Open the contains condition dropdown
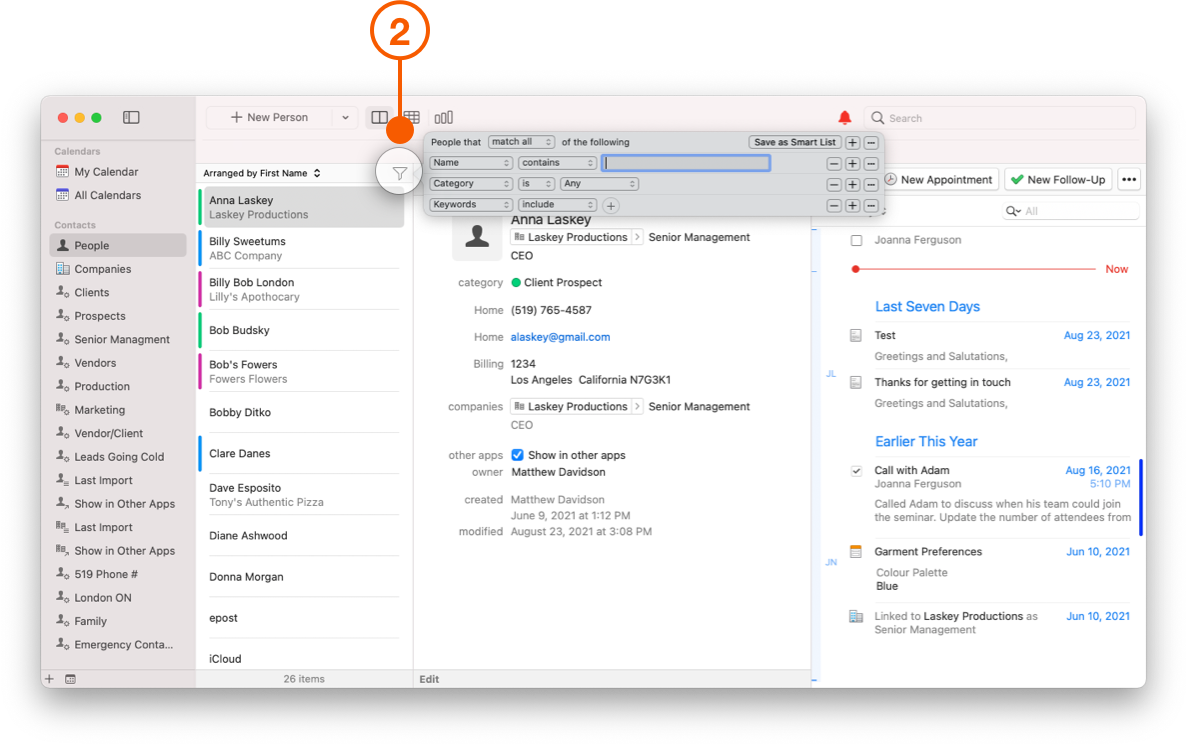1188x744 pixels. point(556,162)
